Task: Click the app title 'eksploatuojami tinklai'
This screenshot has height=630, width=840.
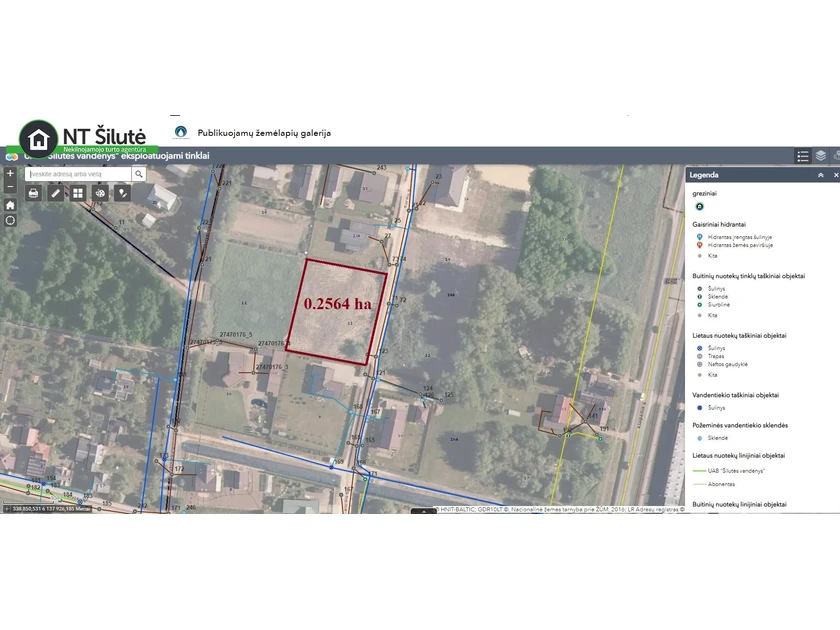Action: (165, 156)
